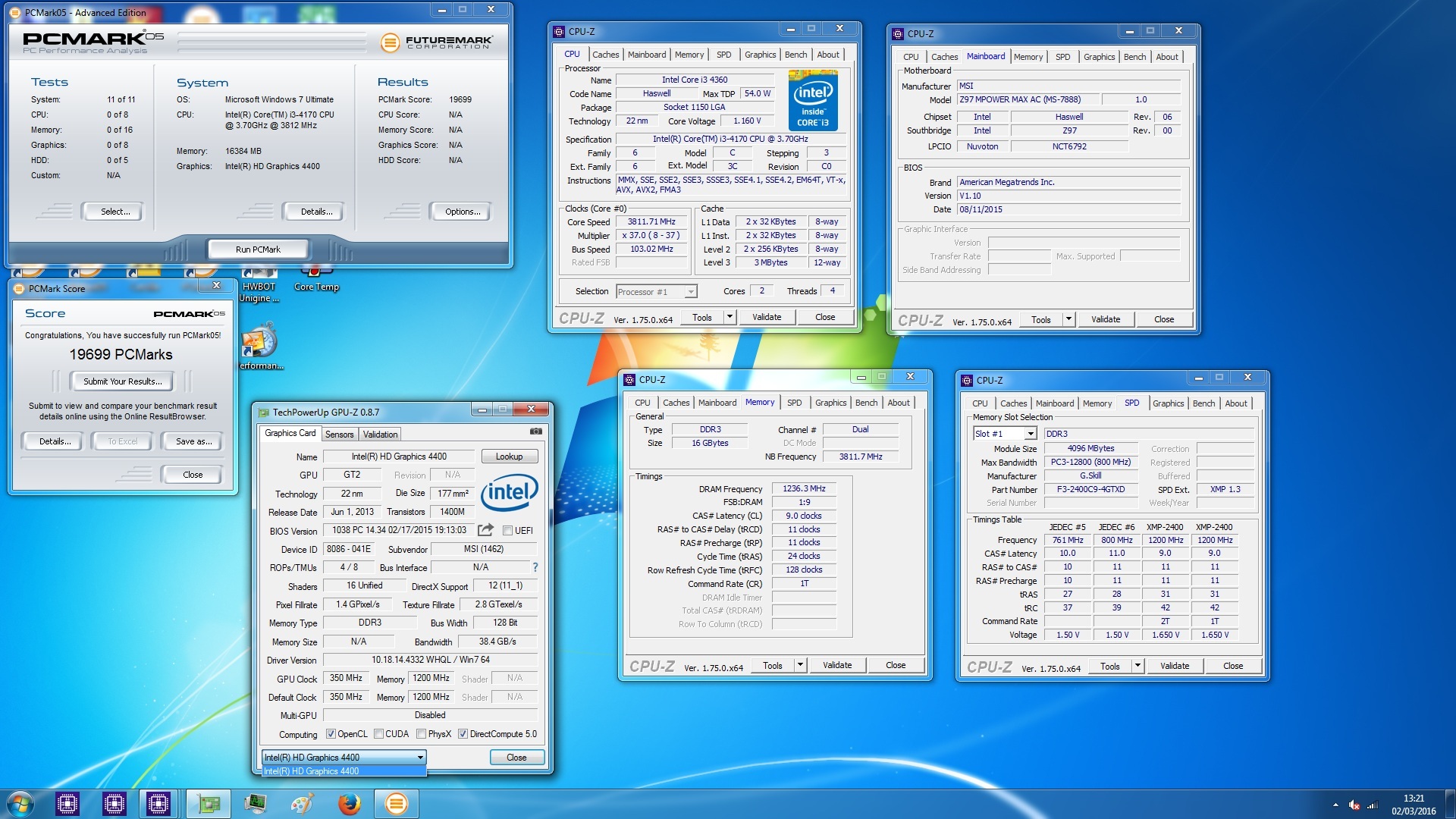Switch to the first CPU-Z taskbar icon
Viewport: 1456px width, 819px height.
67,804
